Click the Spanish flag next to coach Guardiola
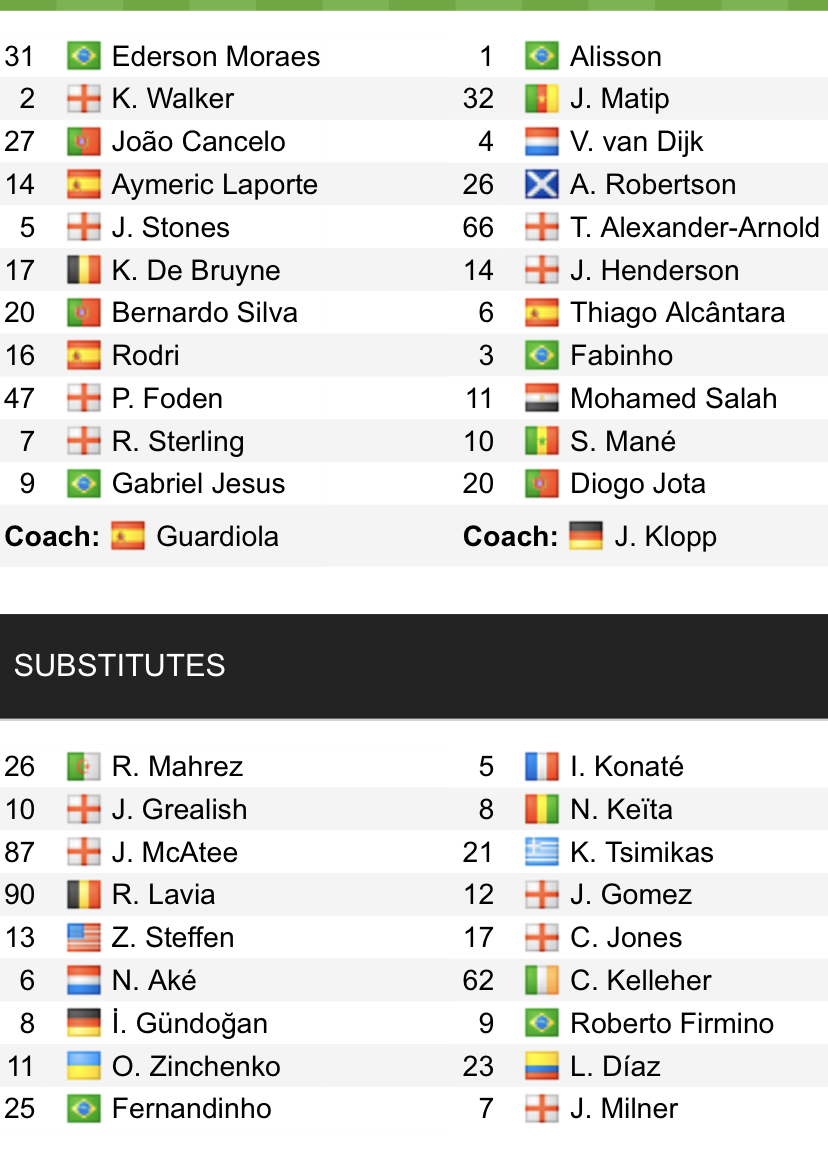Screen dimensions: 828x1151 pyautogui.click(x=128, y=537)
